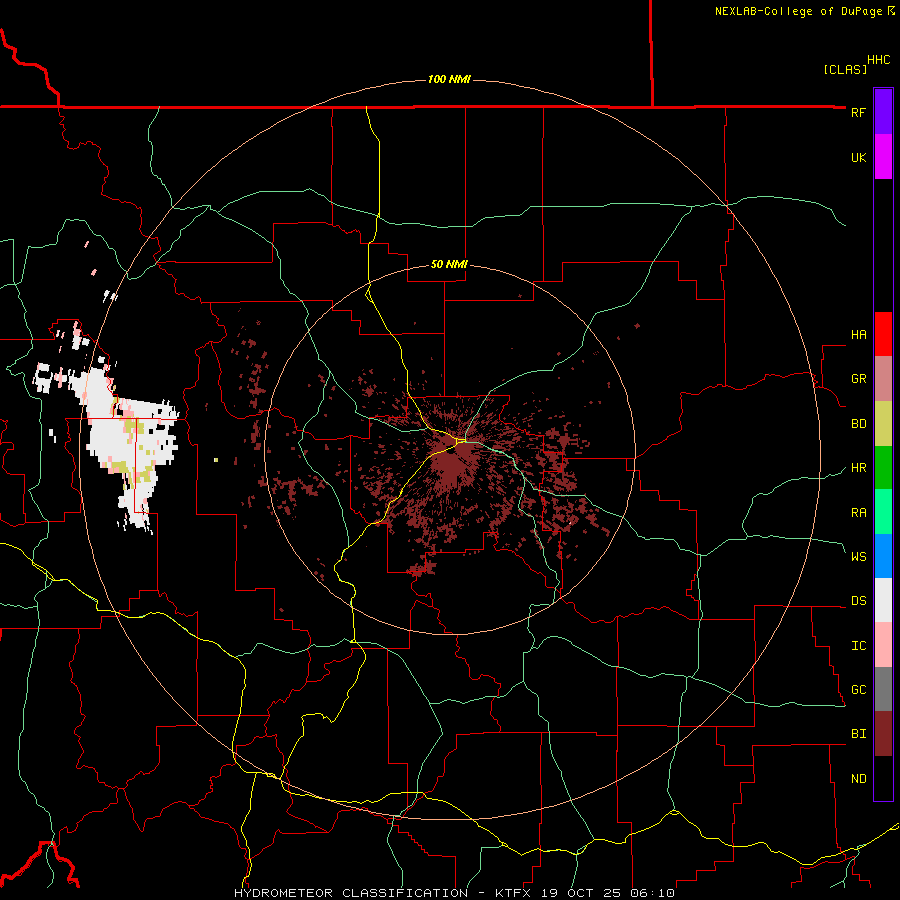Click the UK legend label
The width and height of the screenshot is (900, 900).
858,157
